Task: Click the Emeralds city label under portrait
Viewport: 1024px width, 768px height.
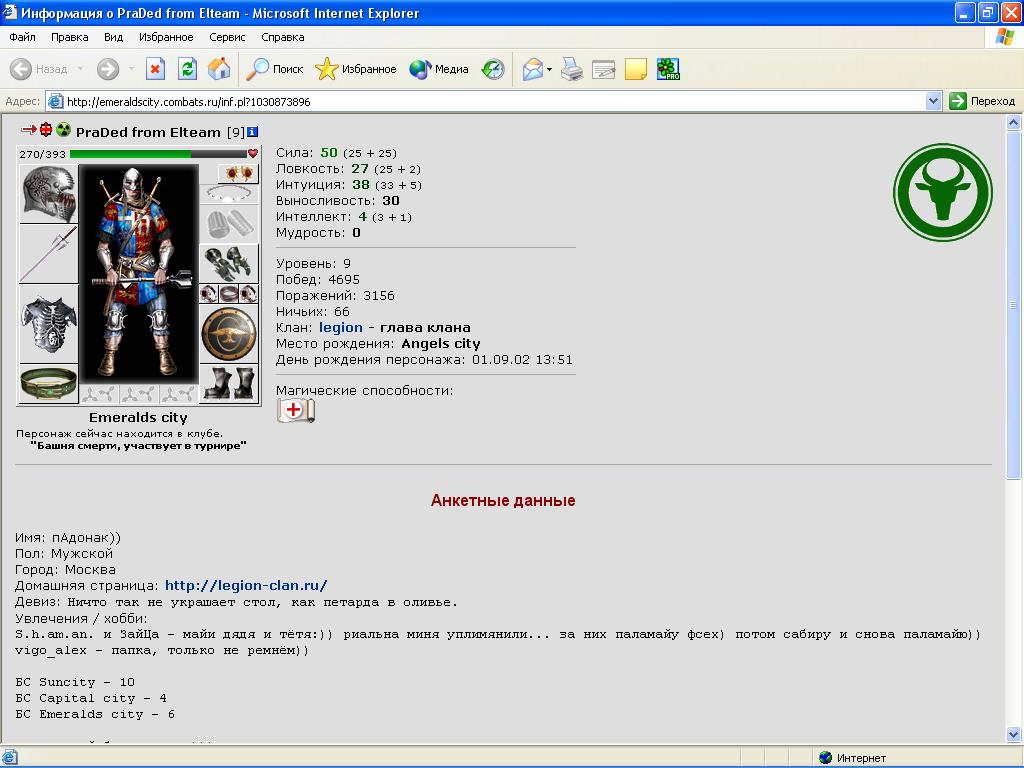Action: [x=138, y=417]
